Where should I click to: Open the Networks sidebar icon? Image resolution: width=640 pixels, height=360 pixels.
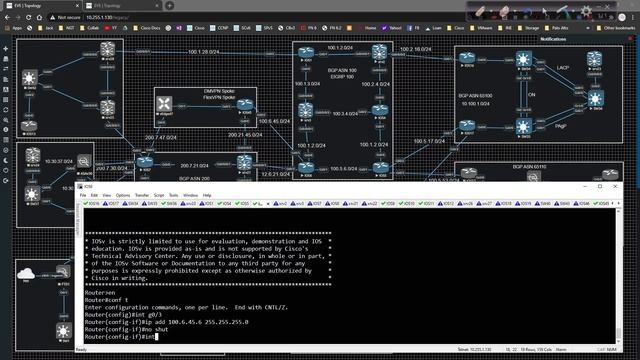6,69
